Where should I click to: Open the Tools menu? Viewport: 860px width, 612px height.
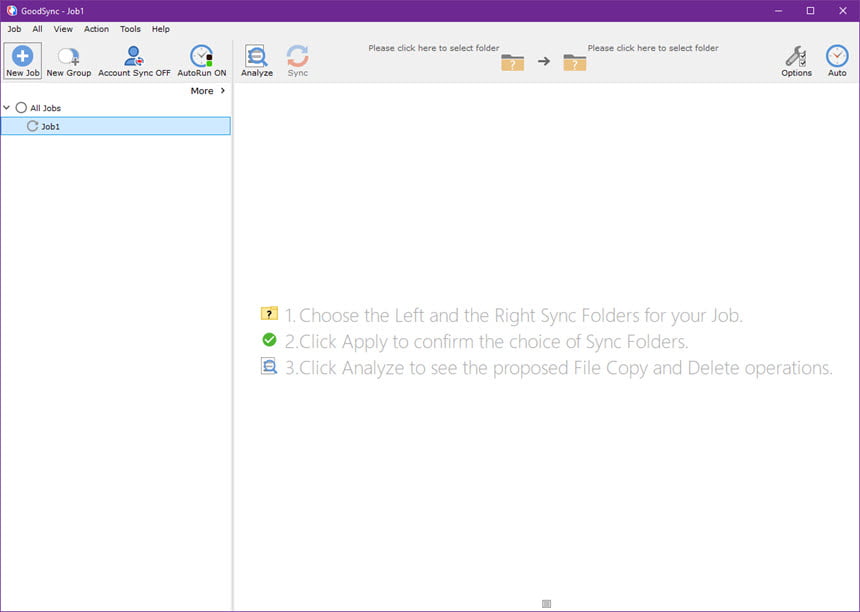pyautogui.click(x=131, y=29)
